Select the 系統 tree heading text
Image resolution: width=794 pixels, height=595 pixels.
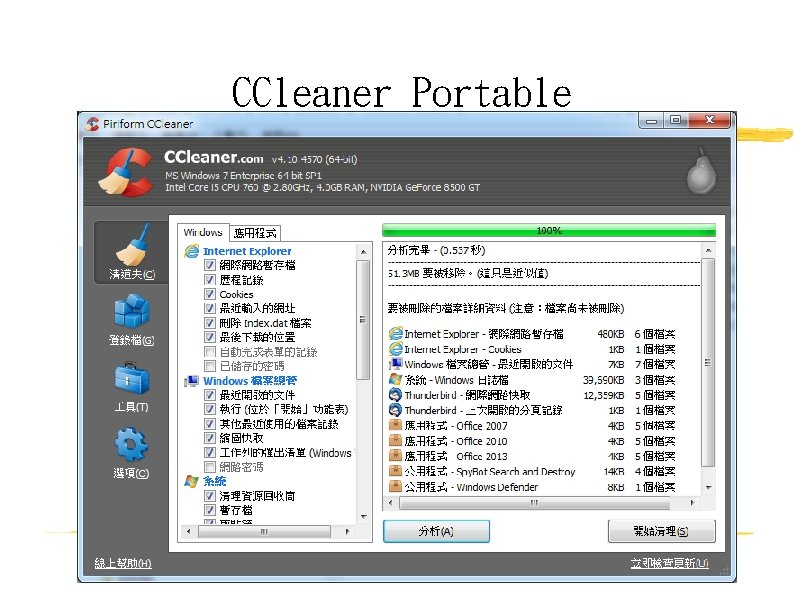click(215, 481)
